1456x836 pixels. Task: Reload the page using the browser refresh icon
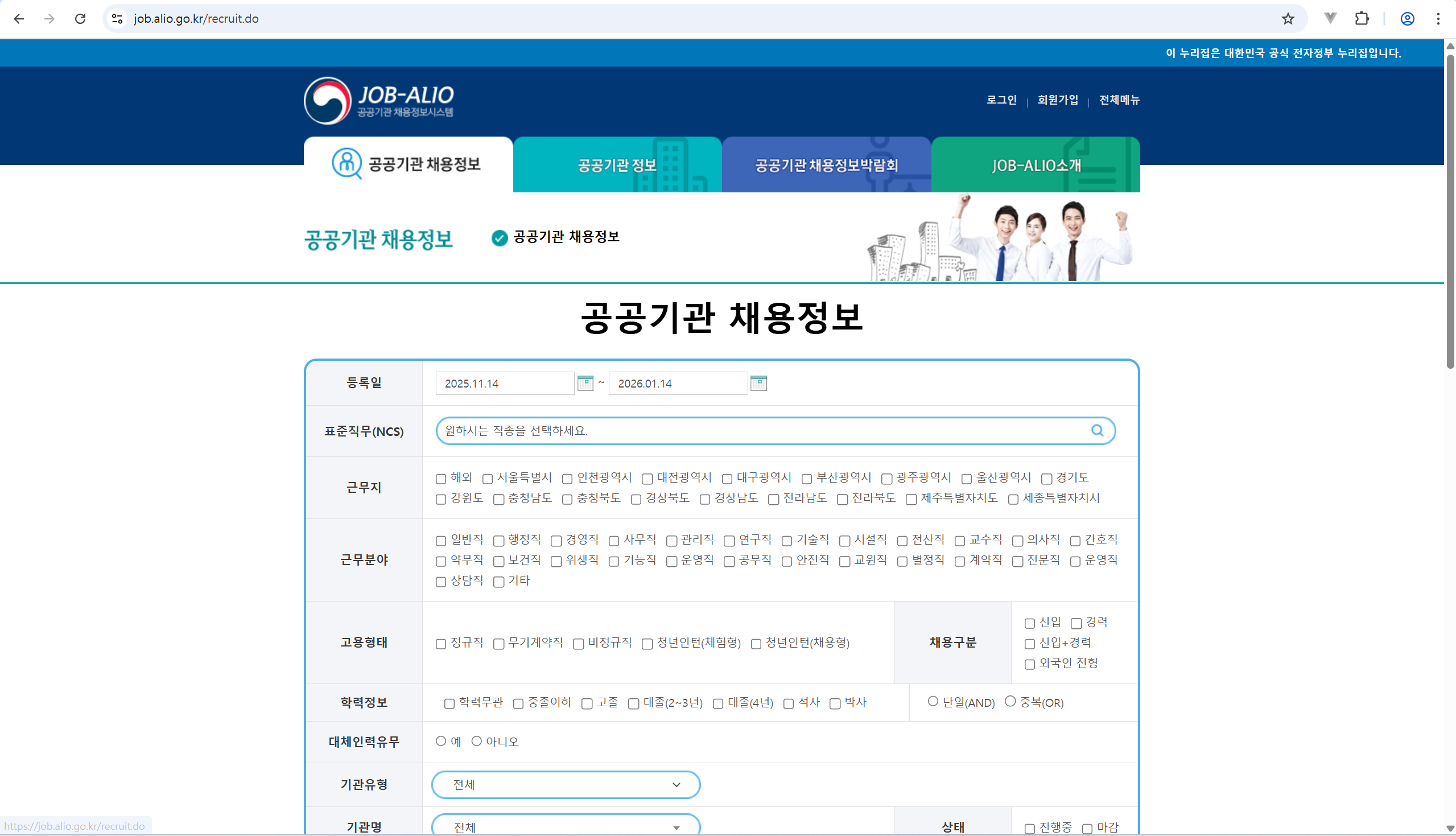[x=80, y=18]
